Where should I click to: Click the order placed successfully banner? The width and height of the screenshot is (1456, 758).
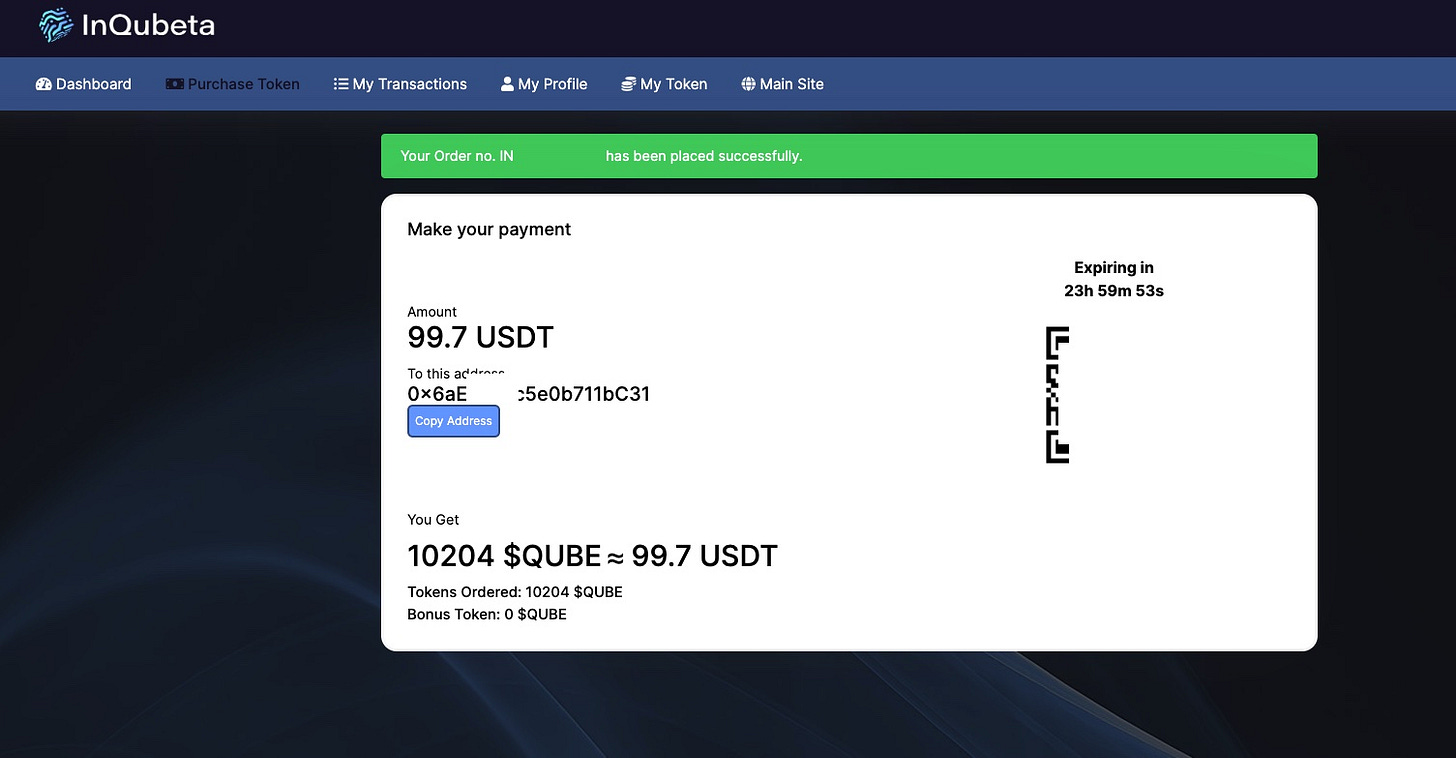click(x=849, y=156)
